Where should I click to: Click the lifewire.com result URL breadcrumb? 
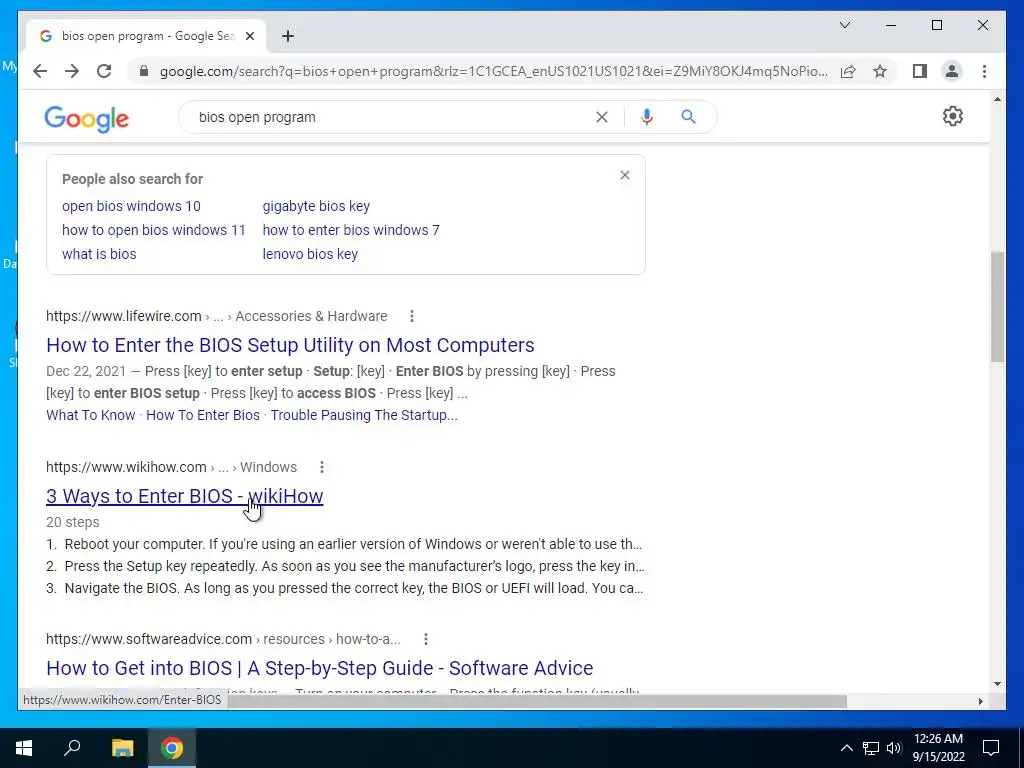[x=217, y=316]
